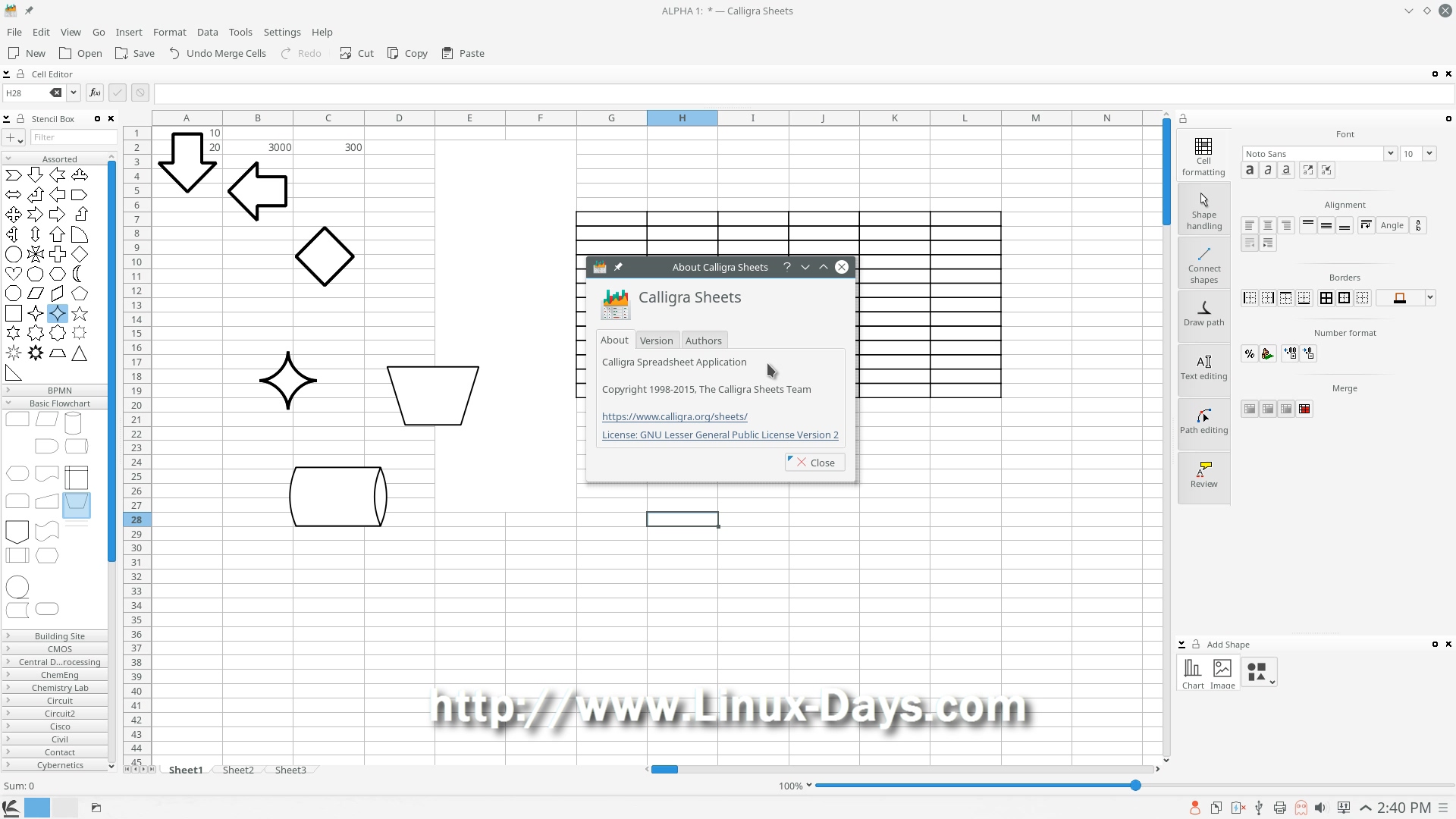Viewport: 1456px width, 819px height.
Task: Insert an Image shape
Action: click(1222, 673)
